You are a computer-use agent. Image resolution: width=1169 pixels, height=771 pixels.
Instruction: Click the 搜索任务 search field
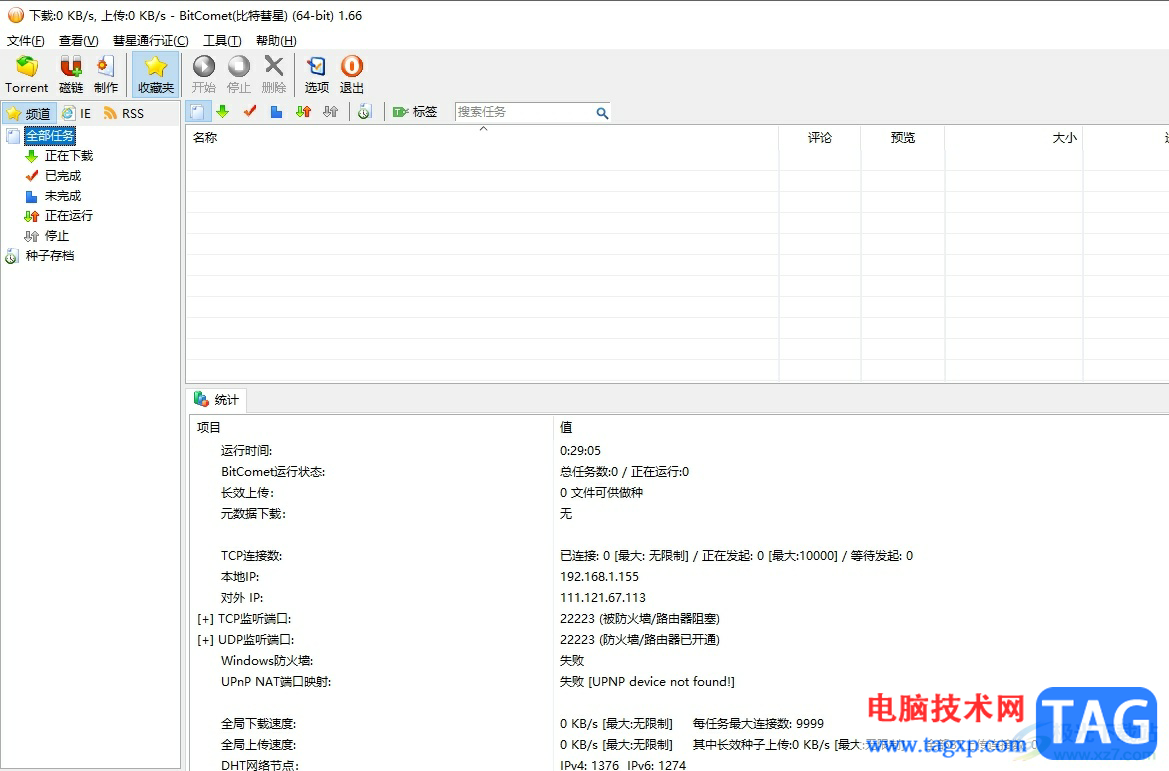(x=524, y=112)
